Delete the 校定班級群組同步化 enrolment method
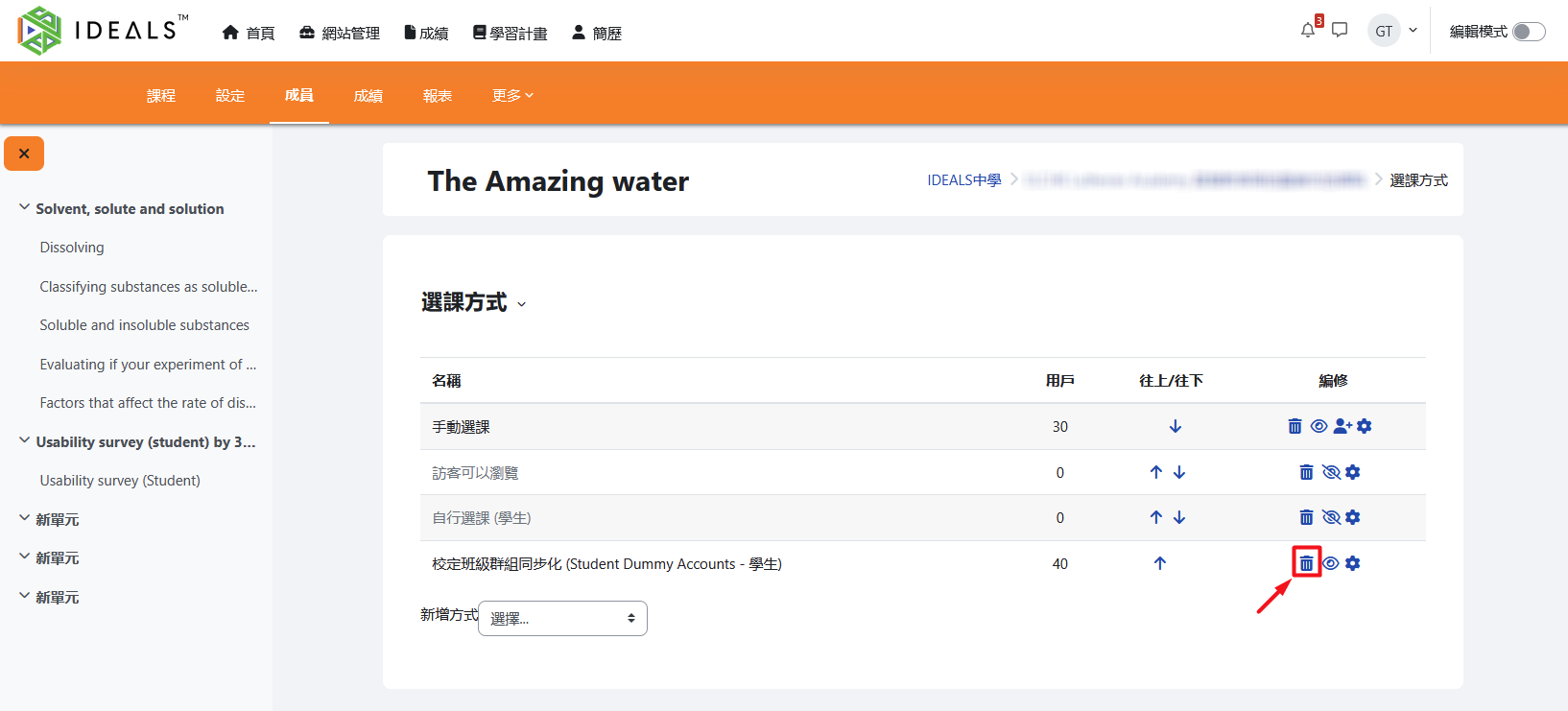This screenshot has width=1568, height=711. coord(1306,563)
